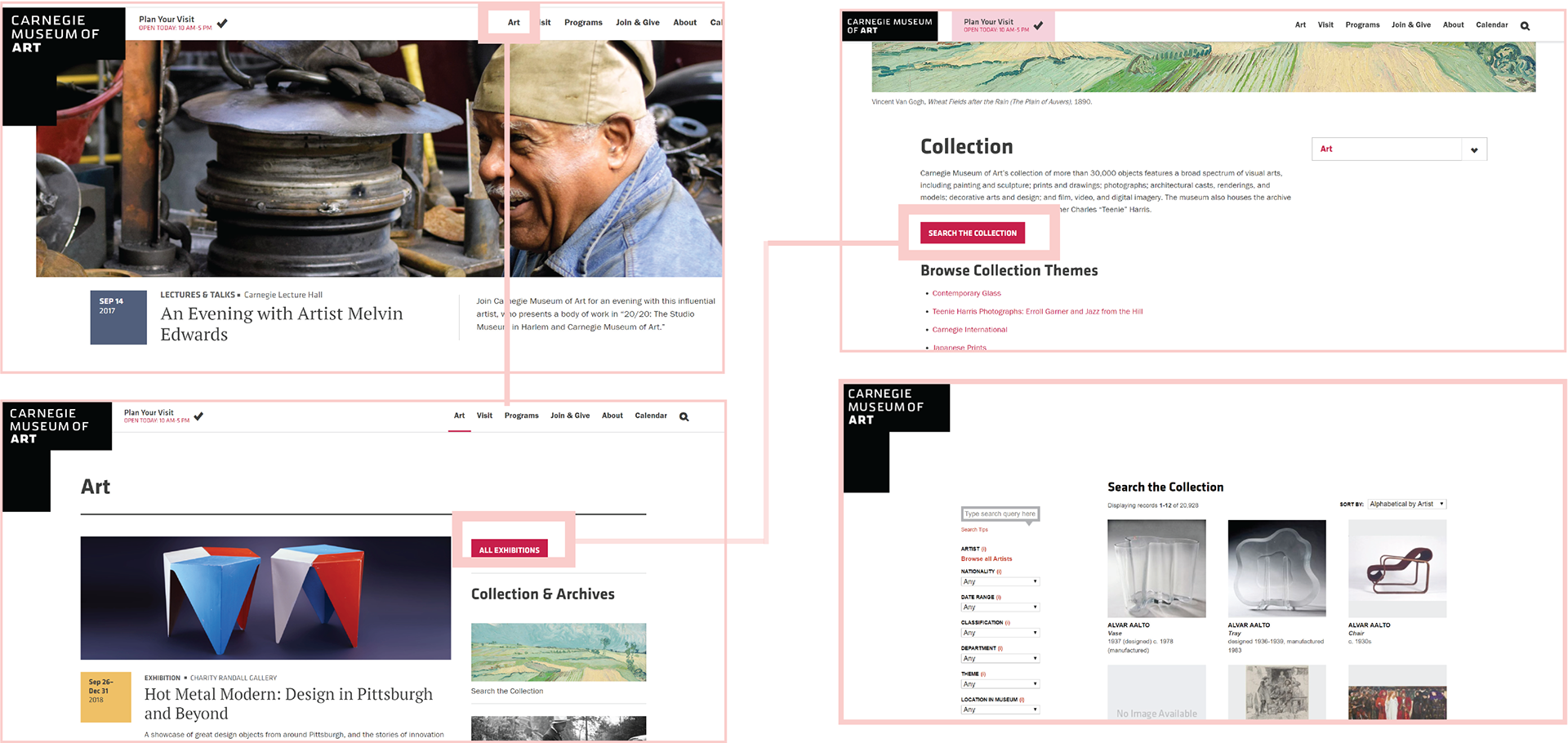Click the Carnegie Museum of Art logo on the Art page
The width and height of the screenshot is (1568, 743).
(x=57, y=456)
